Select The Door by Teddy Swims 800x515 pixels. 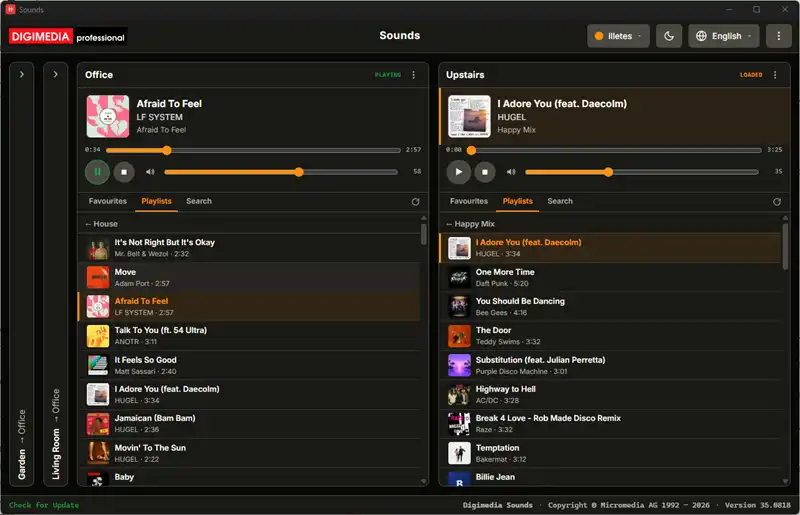pos(610,336)
